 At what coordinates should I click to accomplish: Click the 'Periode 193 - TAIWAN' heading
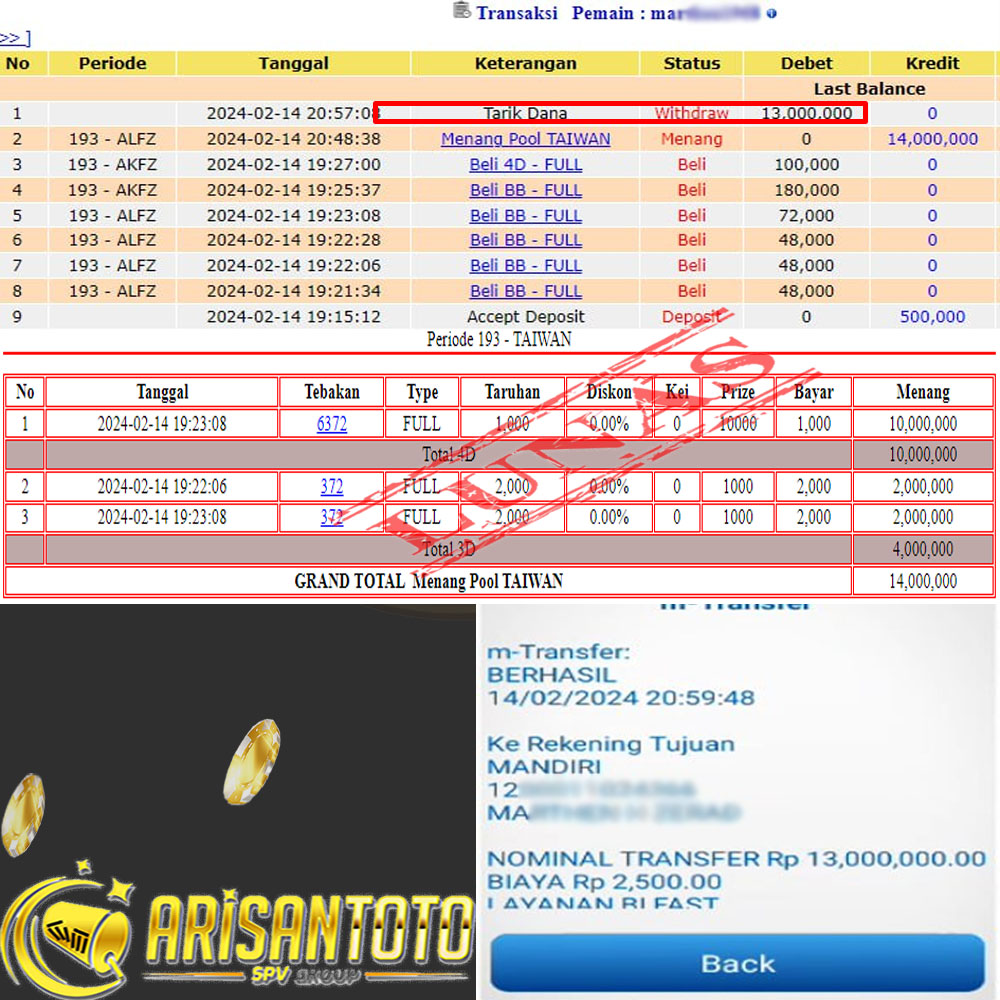coord(499,339)
